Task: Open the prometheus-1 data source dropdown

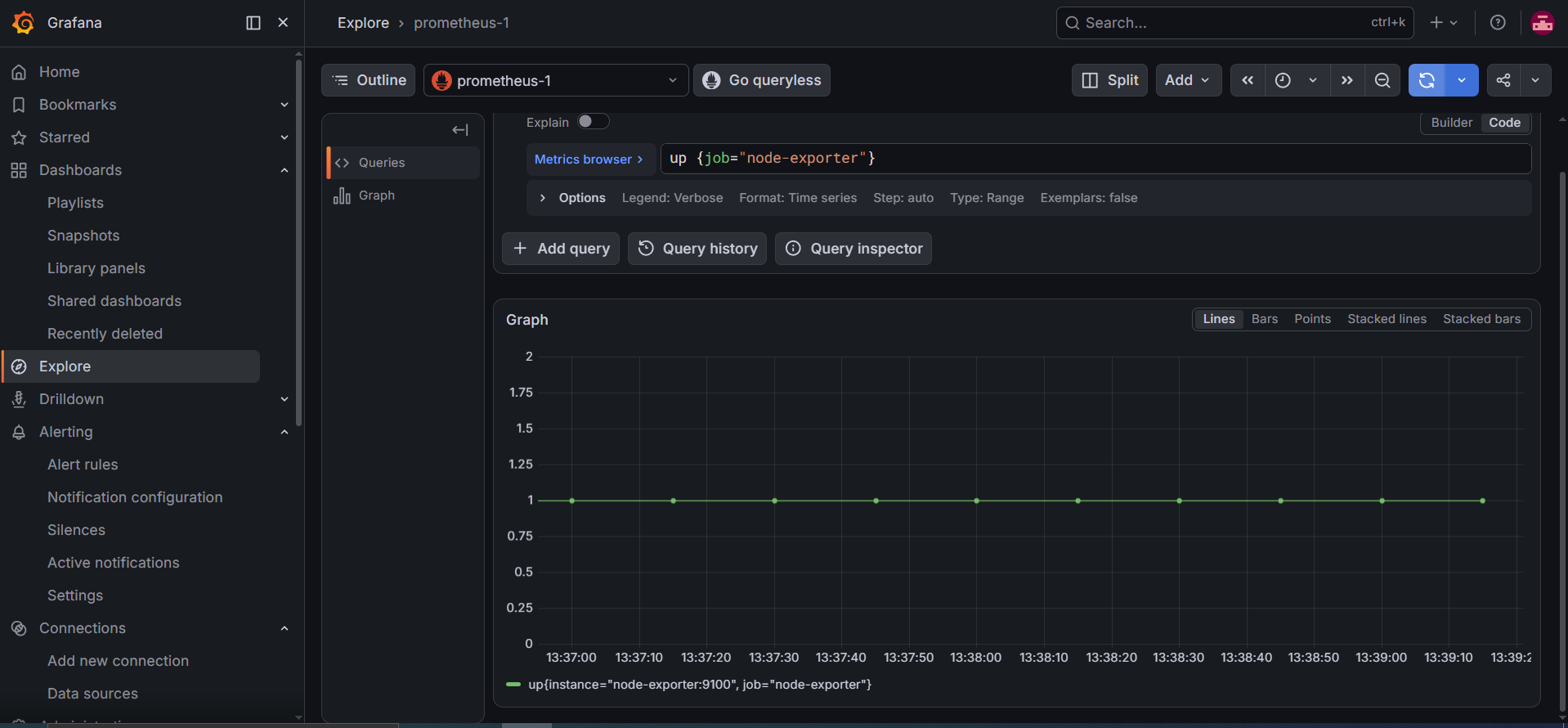Action: click(x=556, y=80)
